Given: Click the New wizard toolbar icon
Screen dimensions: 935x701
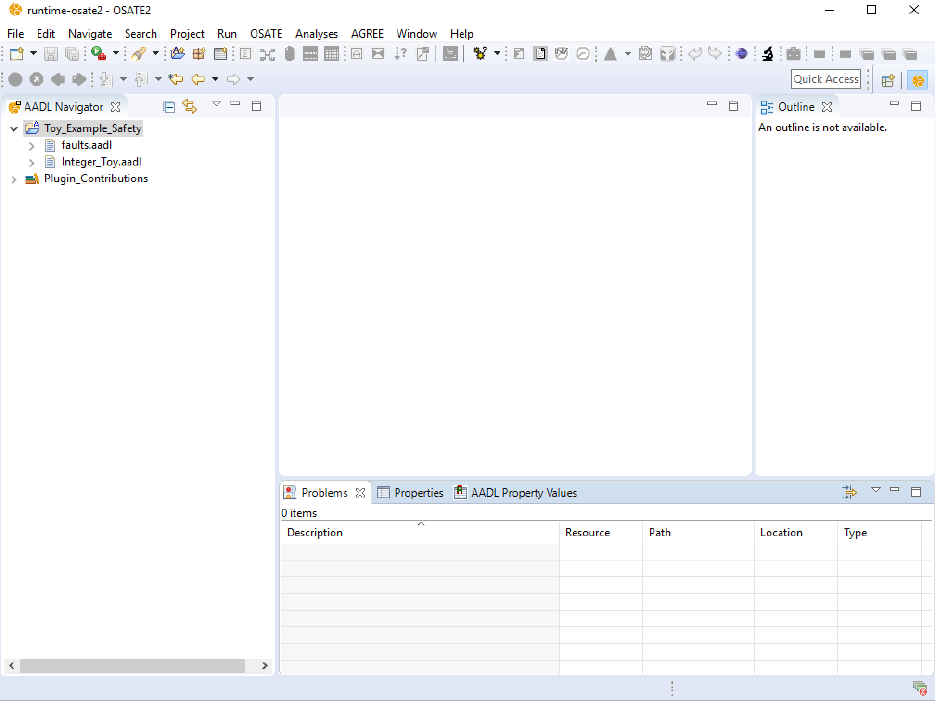Looking at the screenshot, I should click(17, 54).
